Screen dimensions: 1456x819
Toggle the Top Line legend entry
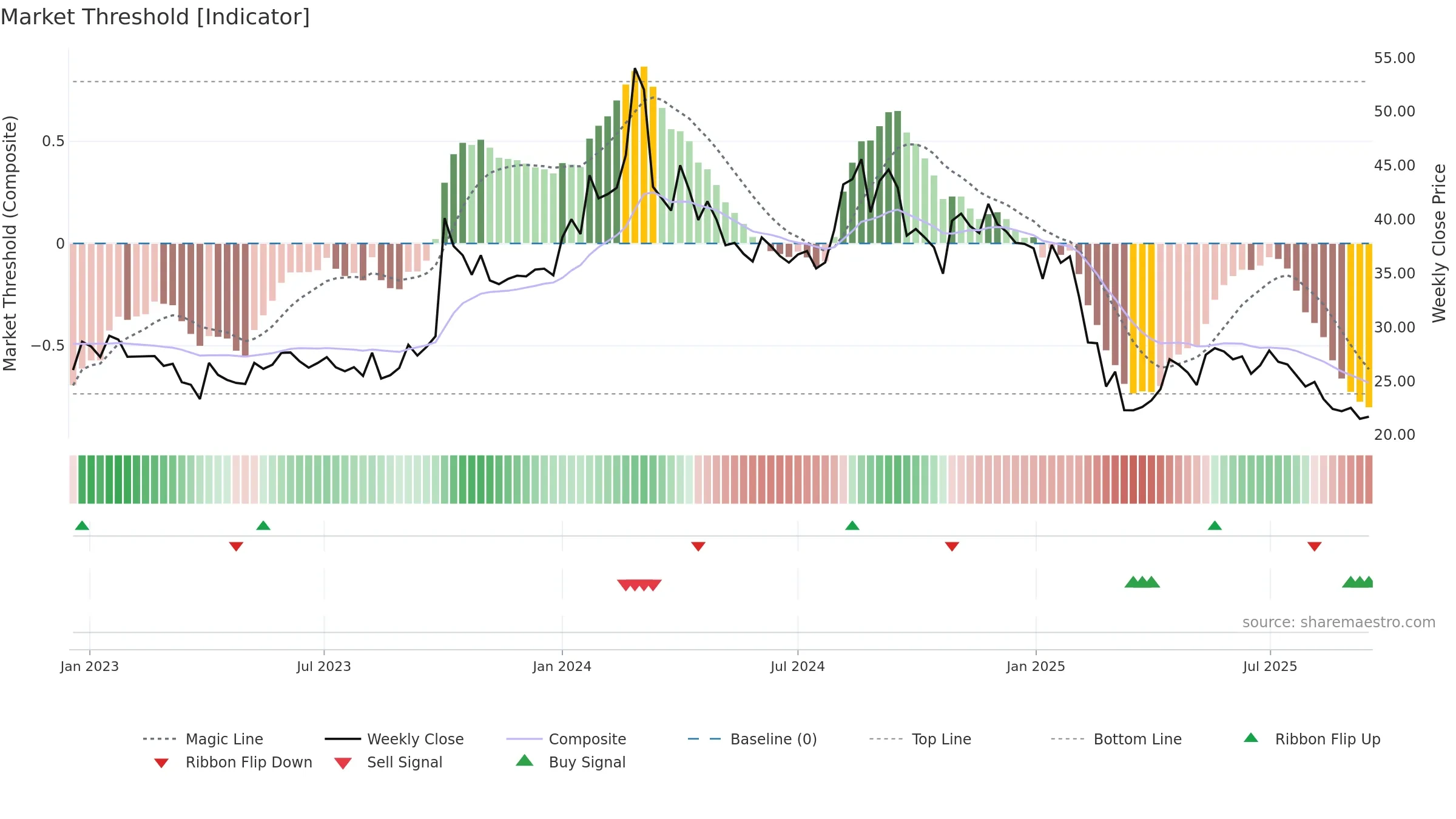click(920, 739)
